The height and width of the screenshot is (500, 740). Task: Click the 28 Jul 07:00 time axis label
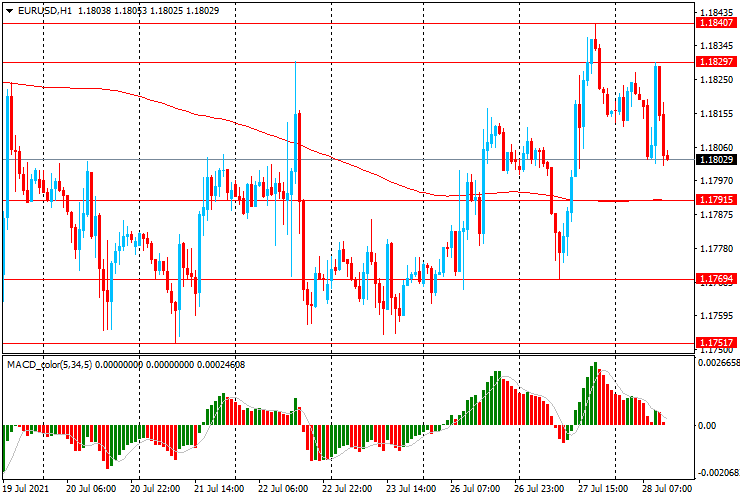pos(667,488)
